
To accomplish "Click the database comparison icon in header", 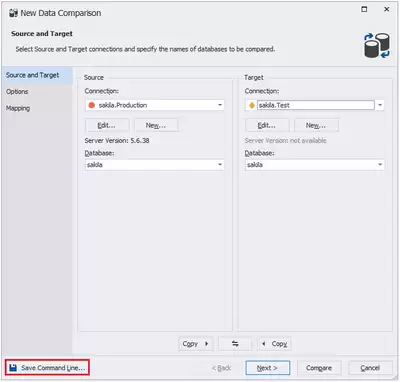I will (x=377, y=46).
